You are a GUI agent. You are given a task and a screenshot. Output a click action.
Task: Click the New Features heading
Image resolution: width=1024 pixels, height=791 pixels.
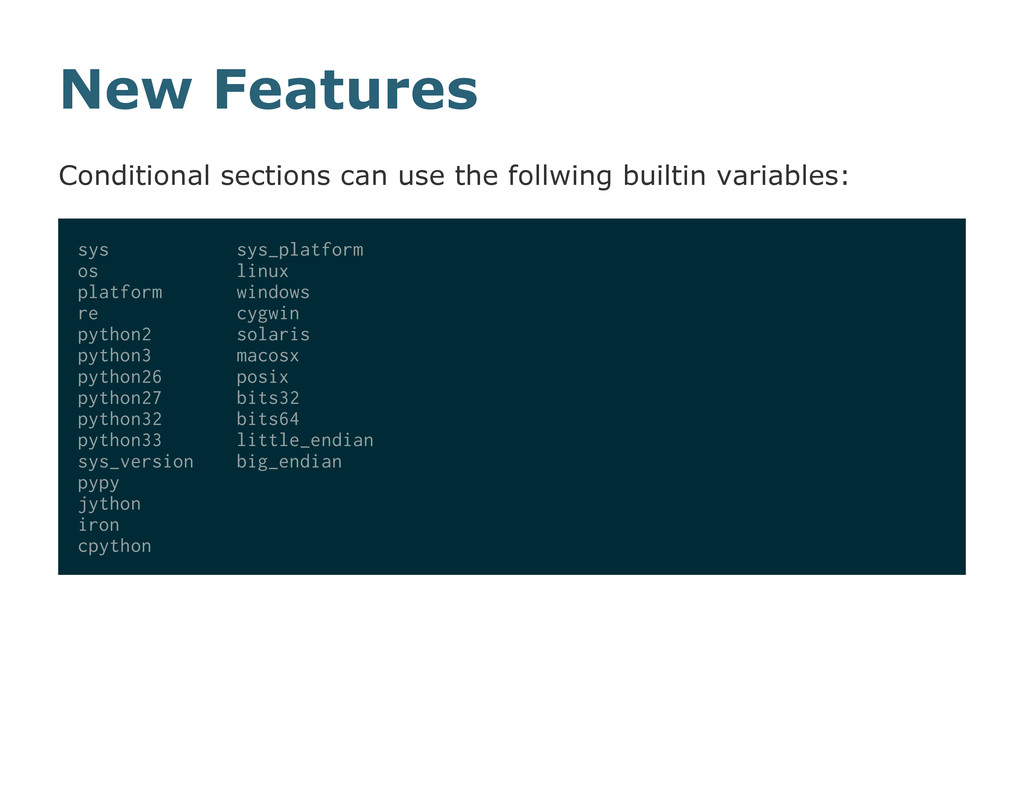(268, 89)
